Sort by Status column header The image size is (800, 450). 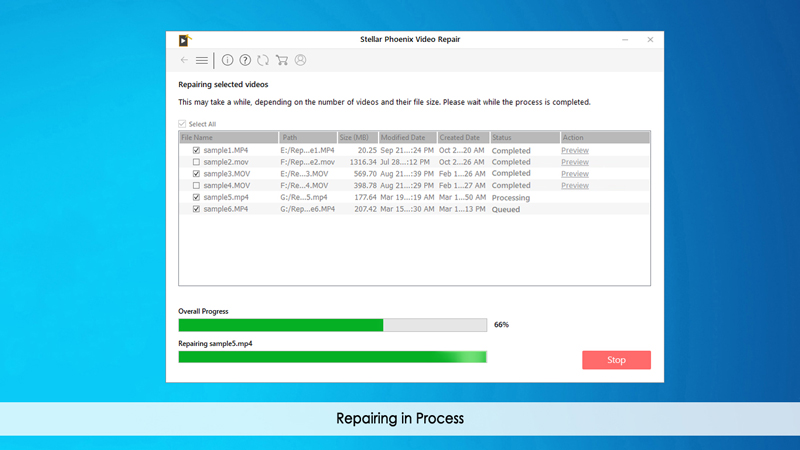point(525,138)
